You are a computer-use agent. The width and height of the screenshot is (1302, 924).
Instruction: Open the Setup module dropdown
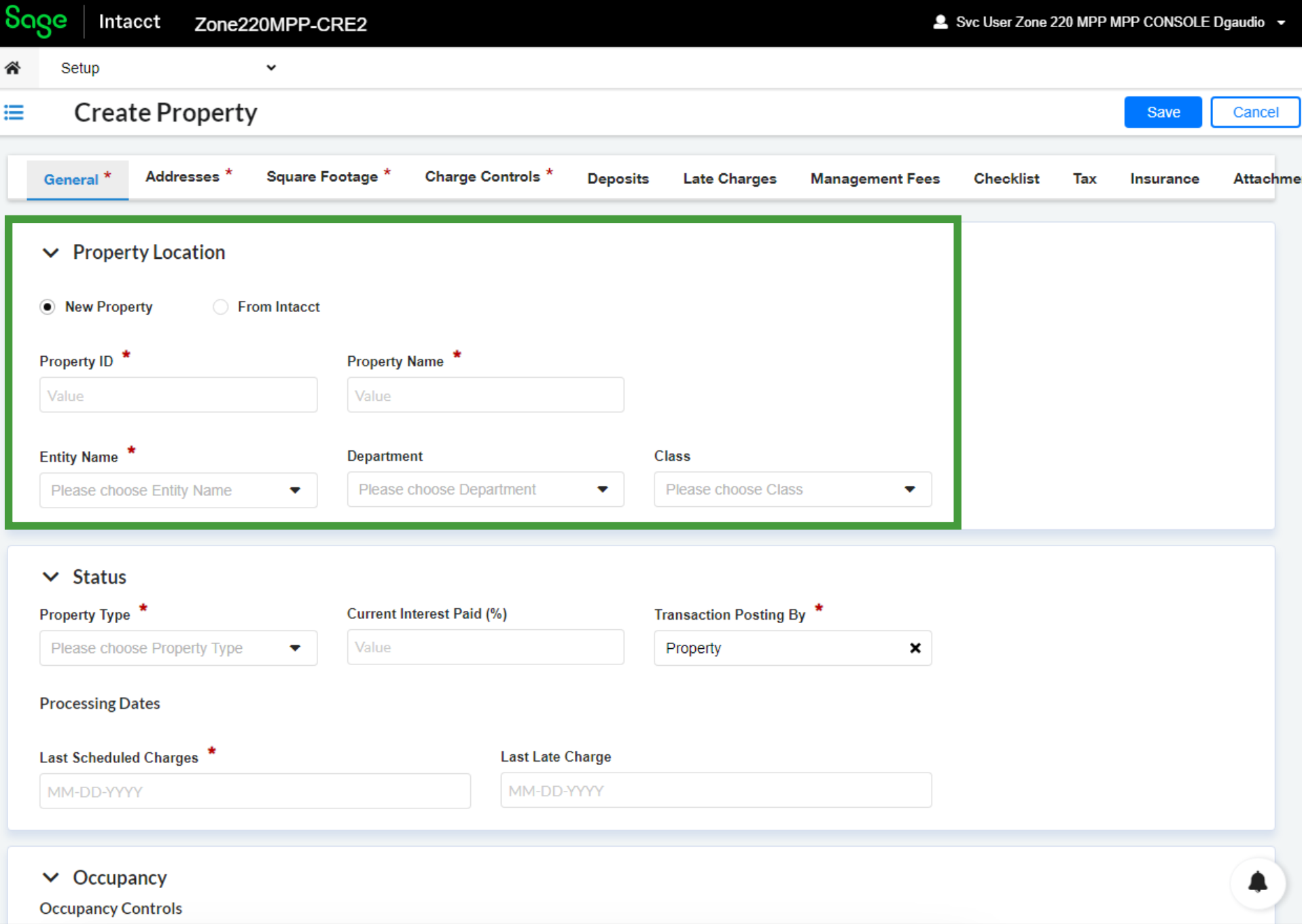[x=169, y=68]
